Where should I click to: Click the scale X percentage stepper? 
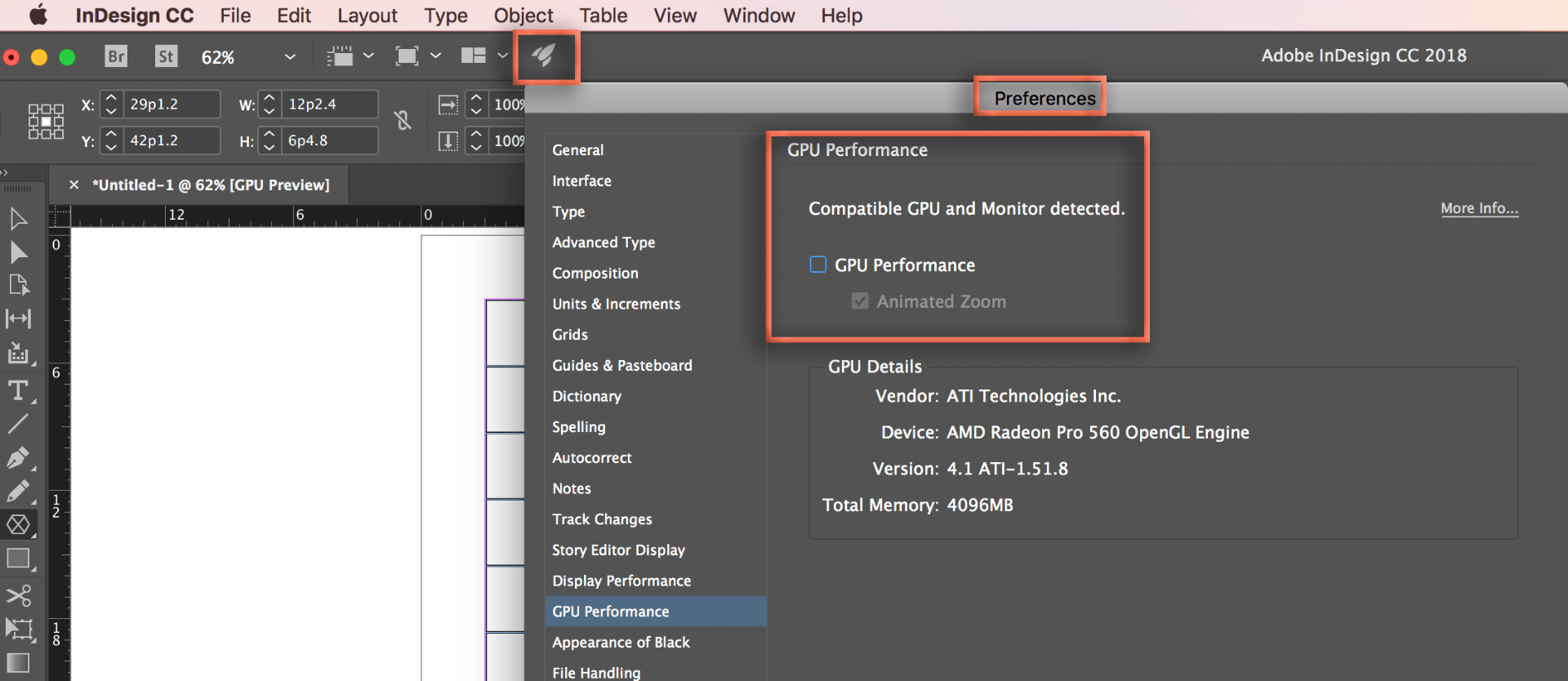[x=476, y=105]
